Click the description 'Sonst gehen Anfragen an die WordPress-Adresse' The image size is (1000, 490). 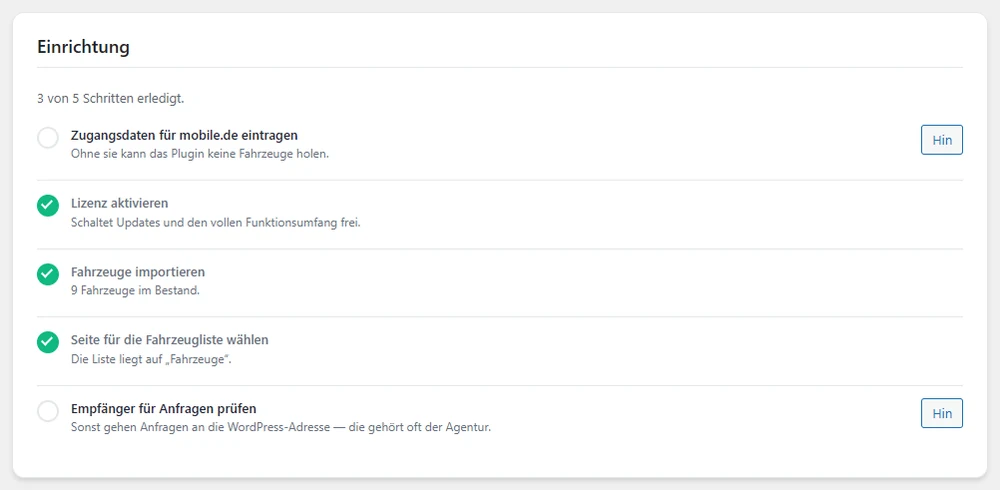click(200, 427)
